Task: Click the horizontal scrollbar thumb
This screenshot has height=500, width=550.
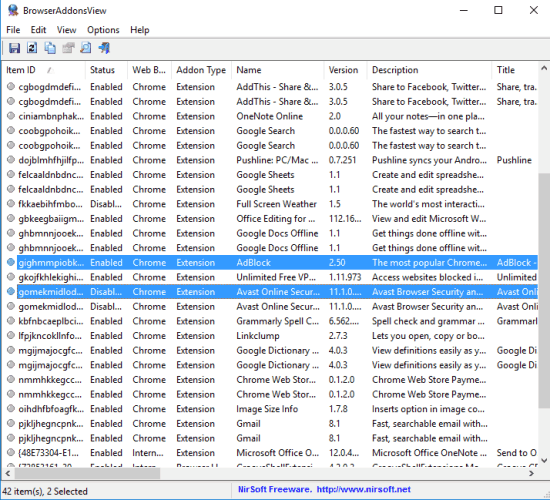Action: pos(87,473)
